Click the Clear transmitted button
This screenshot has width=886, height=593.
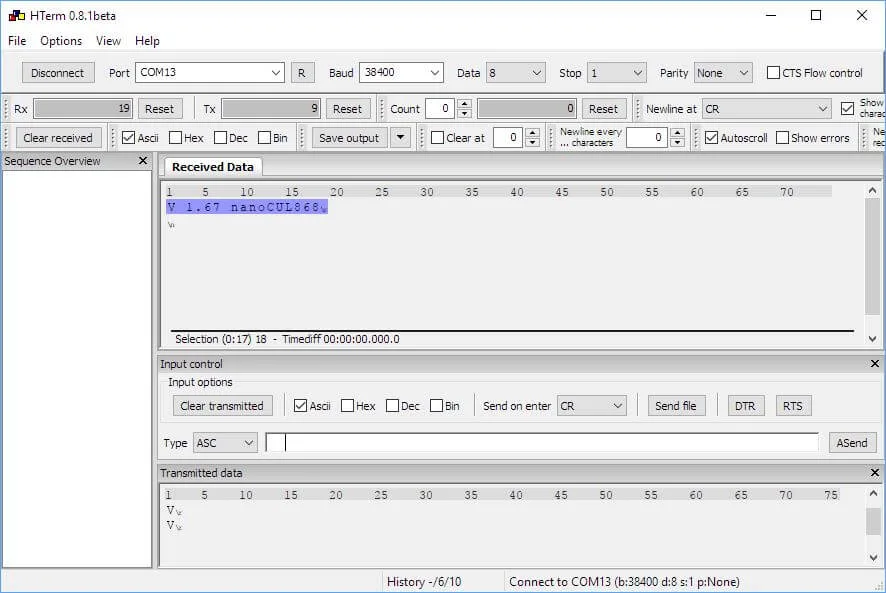222,405
